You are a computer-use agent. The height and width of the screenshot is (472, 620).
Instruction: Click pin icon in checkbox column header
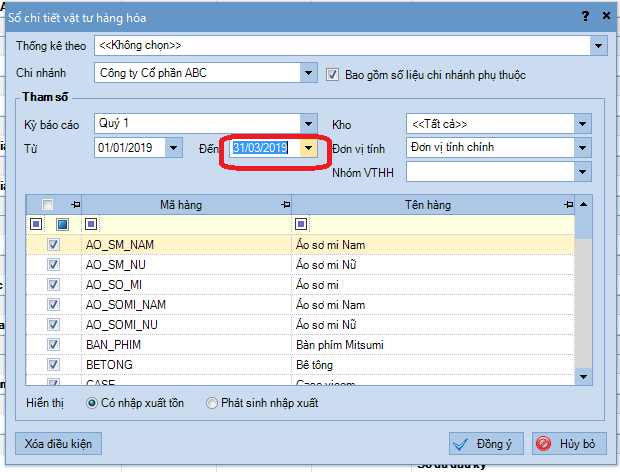pos(75,205)
